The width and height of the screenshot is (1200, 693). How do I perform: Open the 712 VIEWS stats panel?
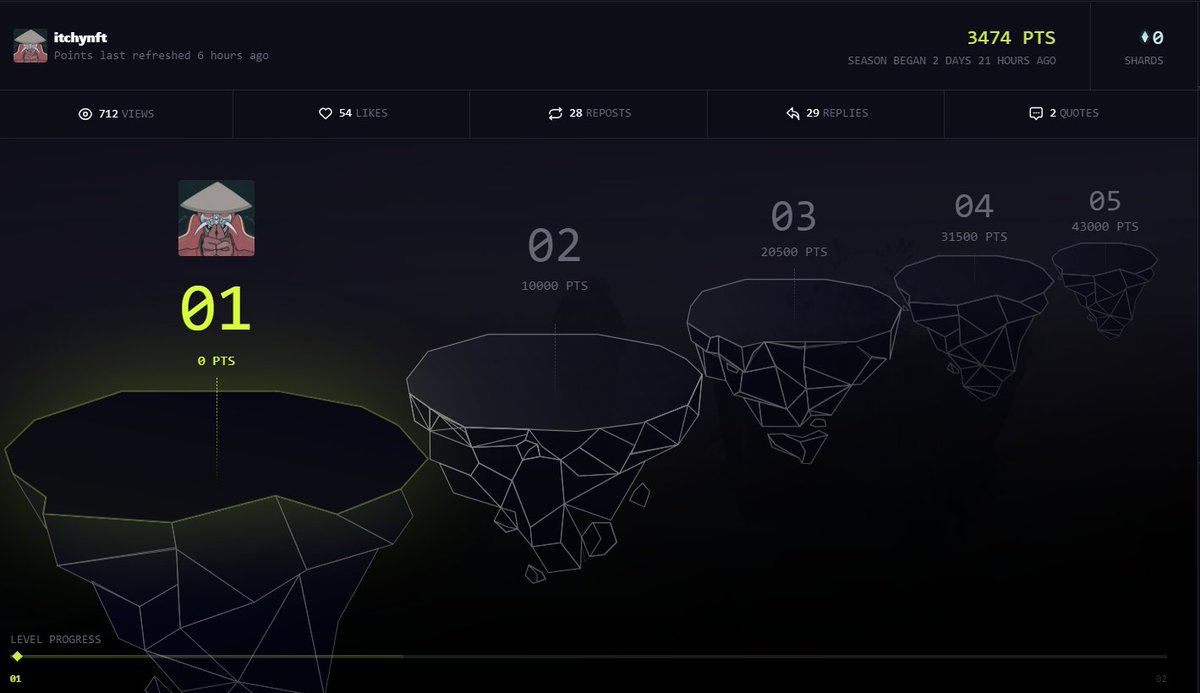[117, 113]
